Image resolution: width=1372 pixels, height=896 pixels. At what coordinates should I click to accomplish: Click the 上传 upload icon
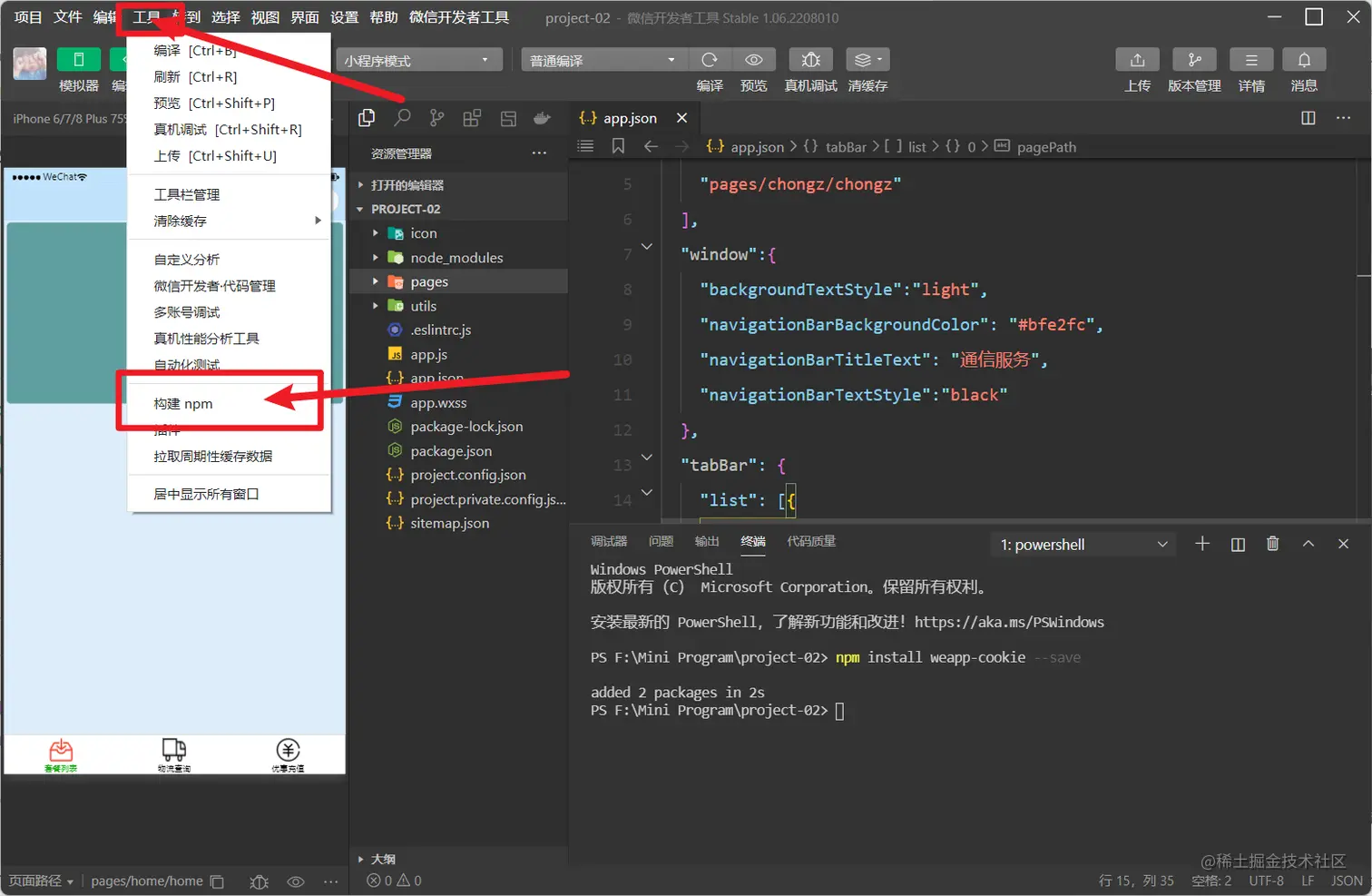click(x=1137, y=60)
